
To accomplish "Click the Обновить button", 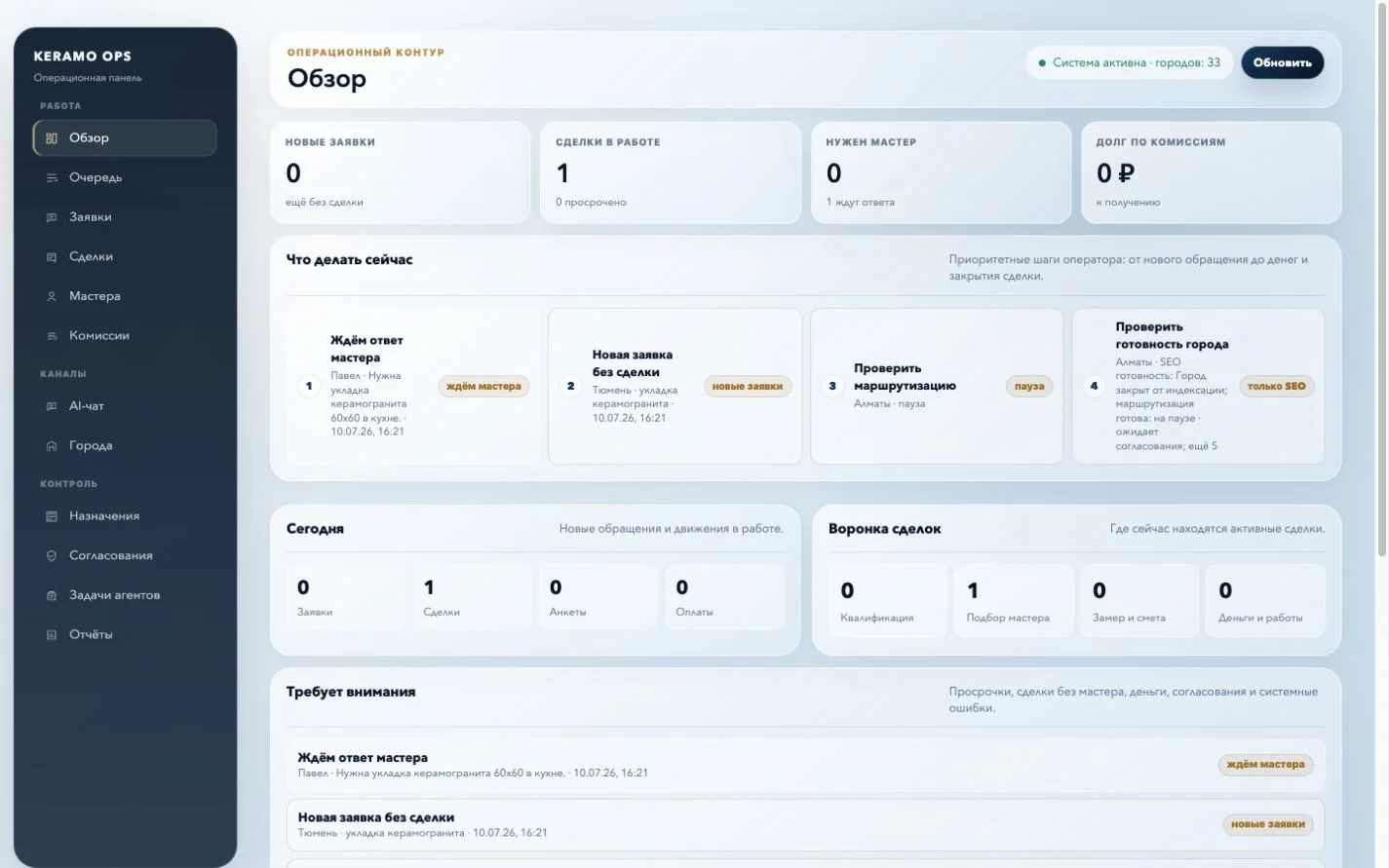I will tap(1282, 62).
